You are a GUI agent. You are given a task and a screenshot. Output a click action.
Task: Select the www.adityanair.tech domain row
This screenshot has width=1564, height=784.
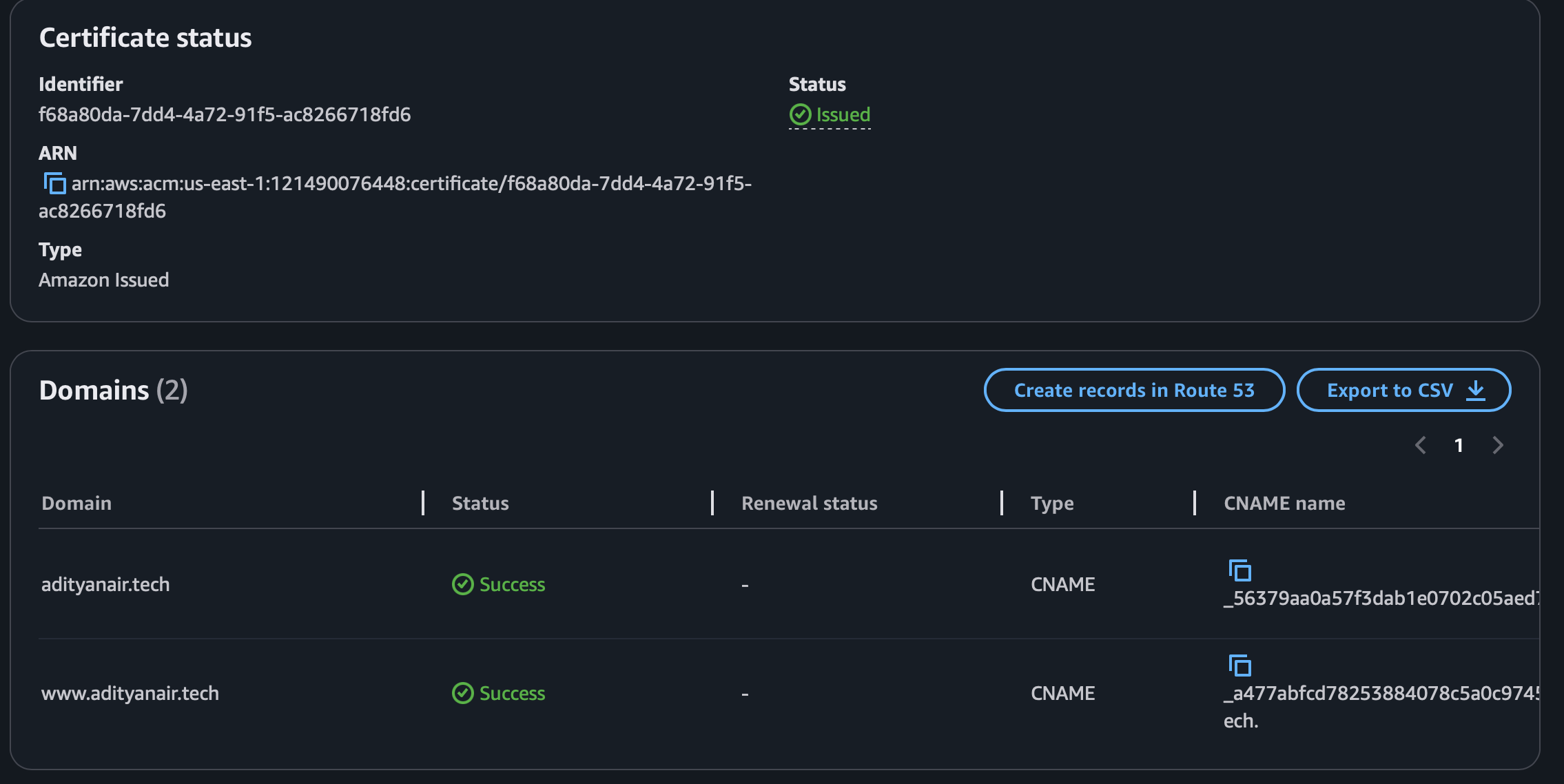(x=130, y=693)
